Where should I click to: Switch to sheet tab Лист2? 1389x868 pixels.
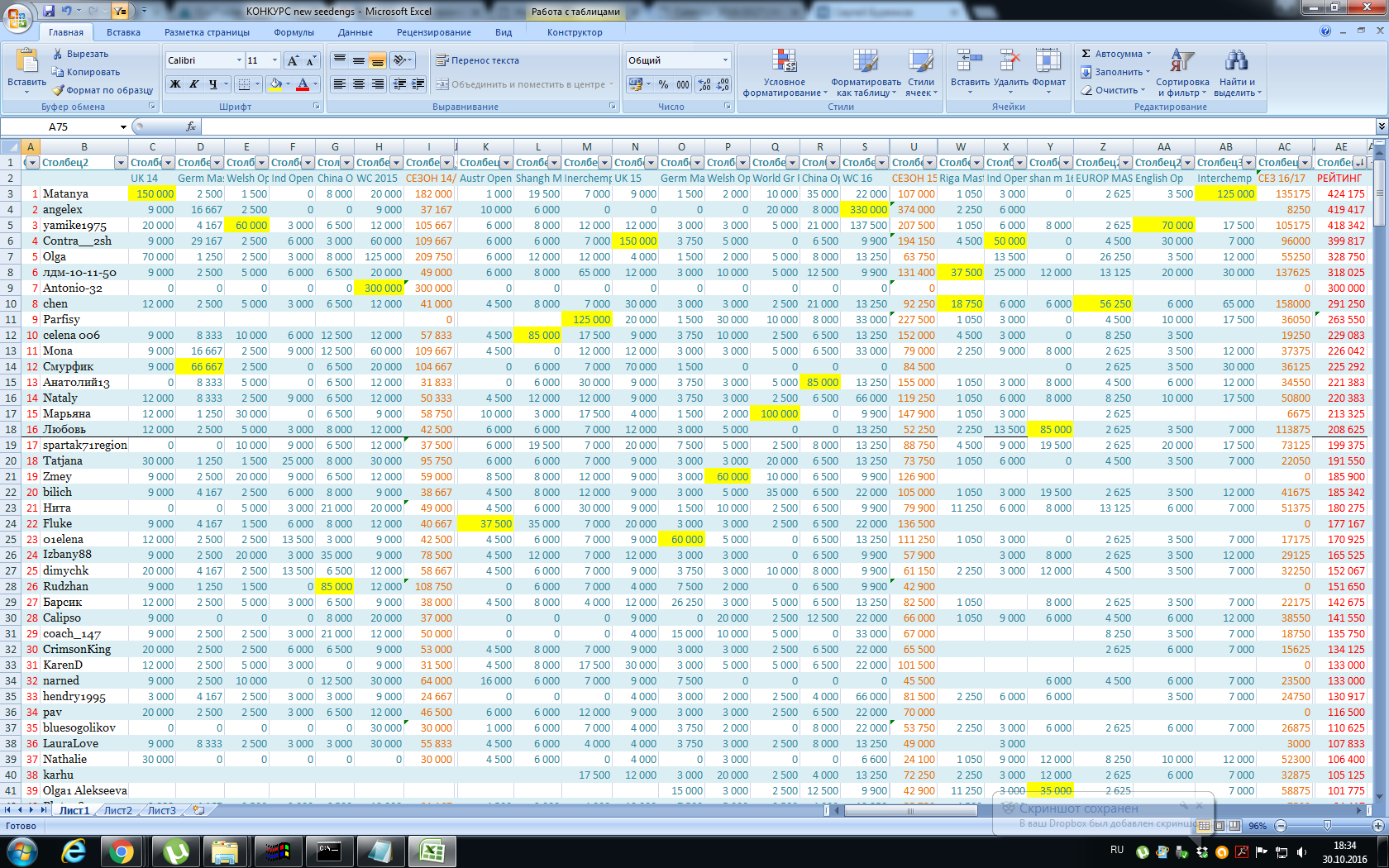[117, 810]
